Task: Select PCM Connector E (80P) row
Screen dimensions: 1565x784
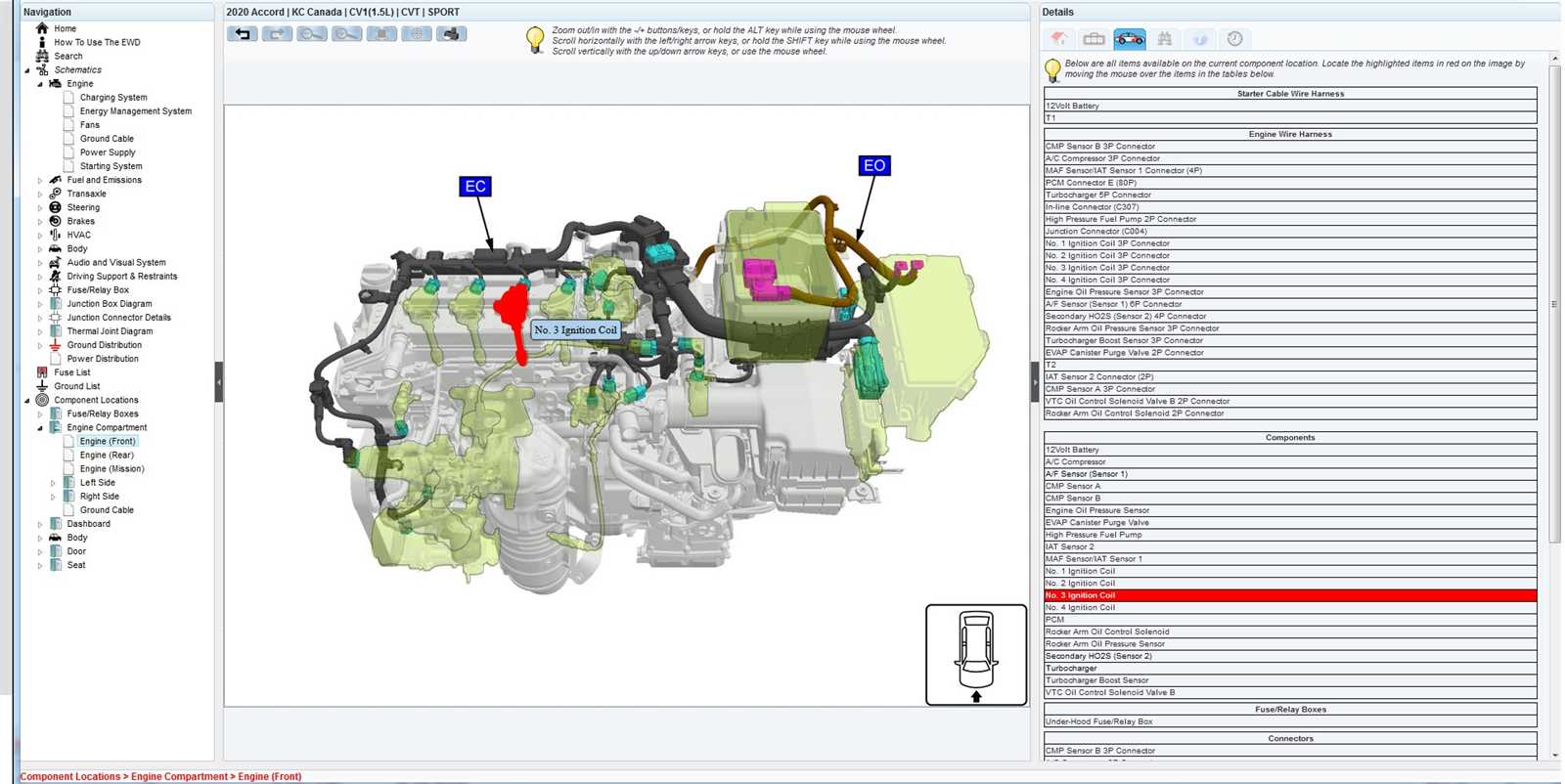Action: [1290, 183]
